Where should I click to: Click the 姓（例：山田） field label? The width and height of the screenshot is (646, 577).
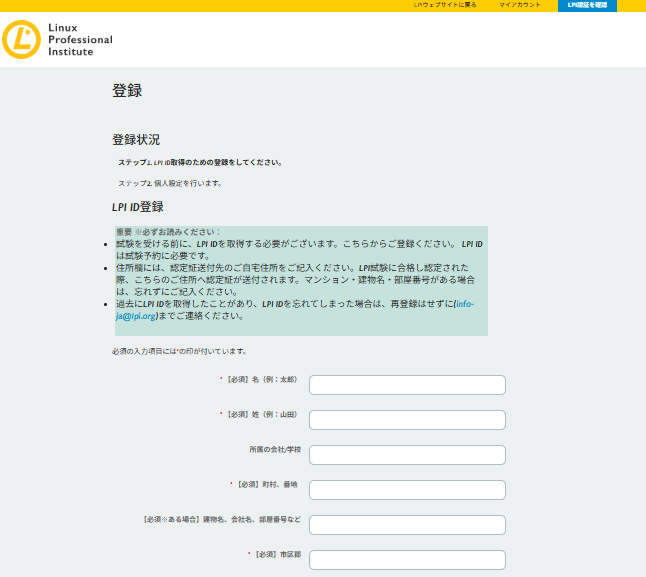pyautogui.click(x=260, y=414)
